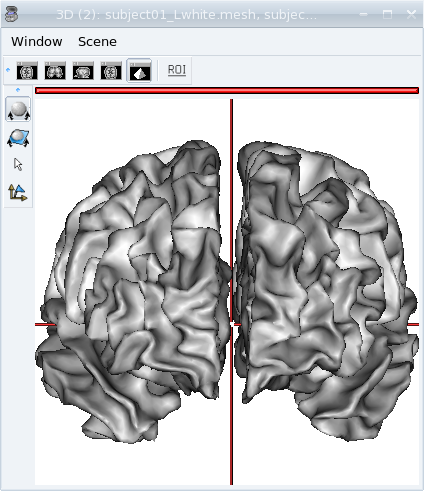Viewport: 424px width, 491px height.
Task: Click the side toolbar blue handle
Action: click(18, 90)
